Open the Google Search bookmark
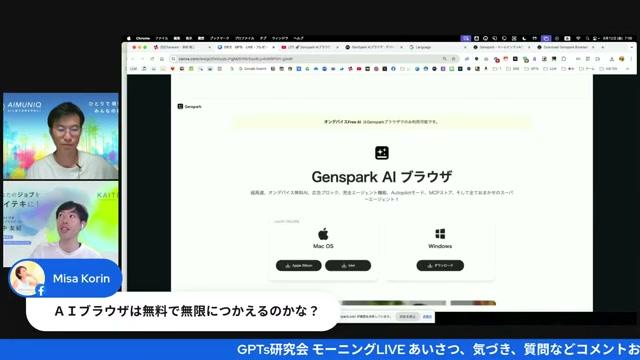 253,69
